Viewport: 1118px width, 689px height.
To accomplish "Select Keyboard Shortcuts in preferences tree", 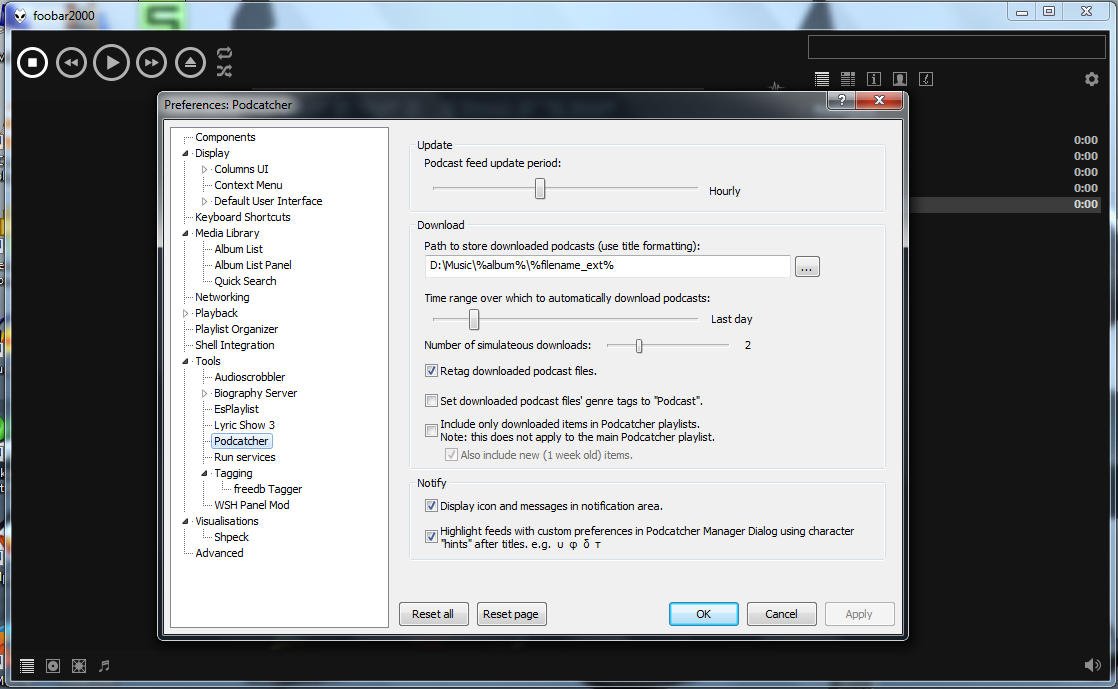I will [242, 217].
